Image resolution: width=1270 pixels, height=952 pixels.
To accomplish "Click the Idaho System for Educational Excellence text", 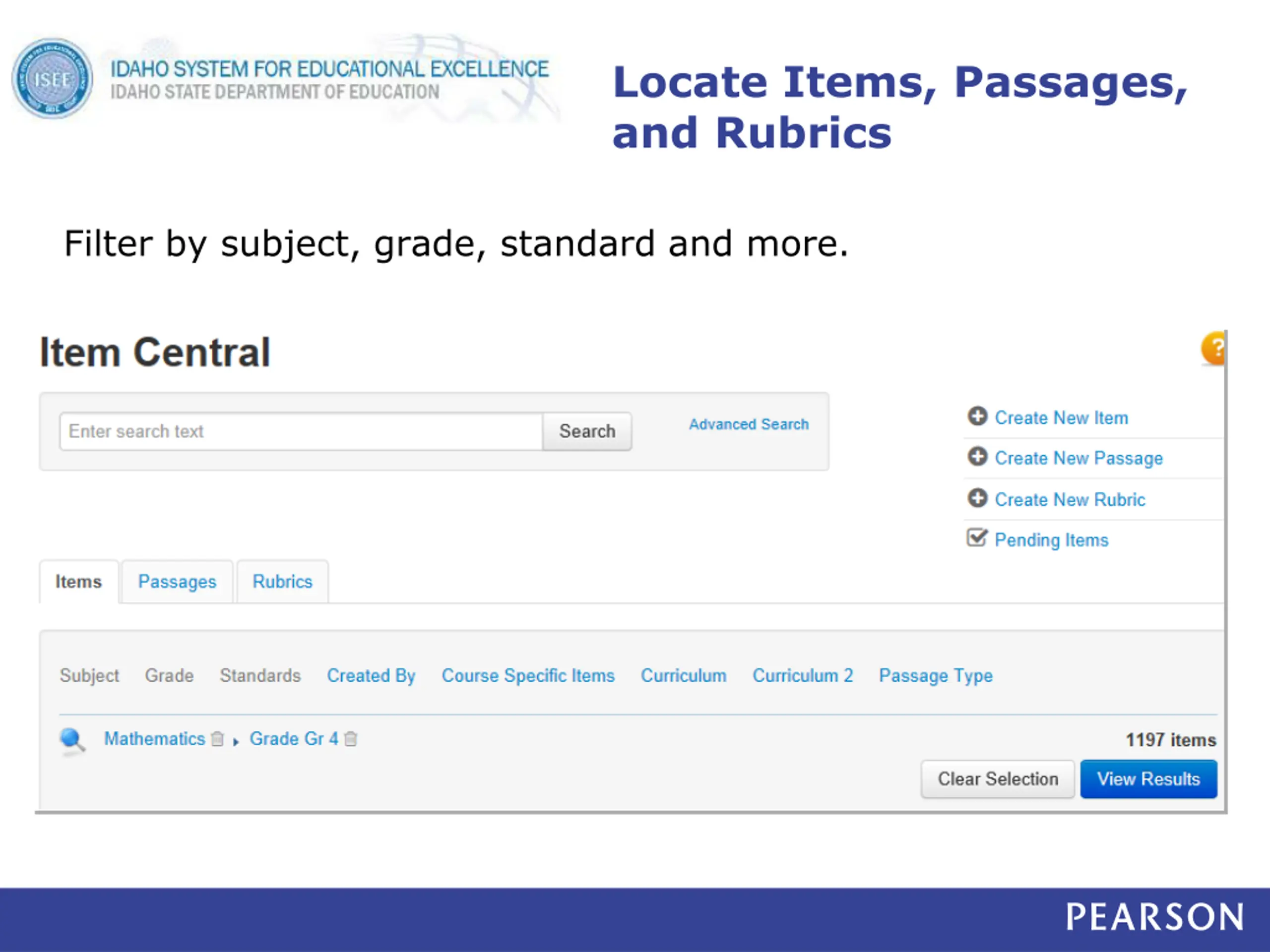I will pyautogui.click(x=329, y=69).
